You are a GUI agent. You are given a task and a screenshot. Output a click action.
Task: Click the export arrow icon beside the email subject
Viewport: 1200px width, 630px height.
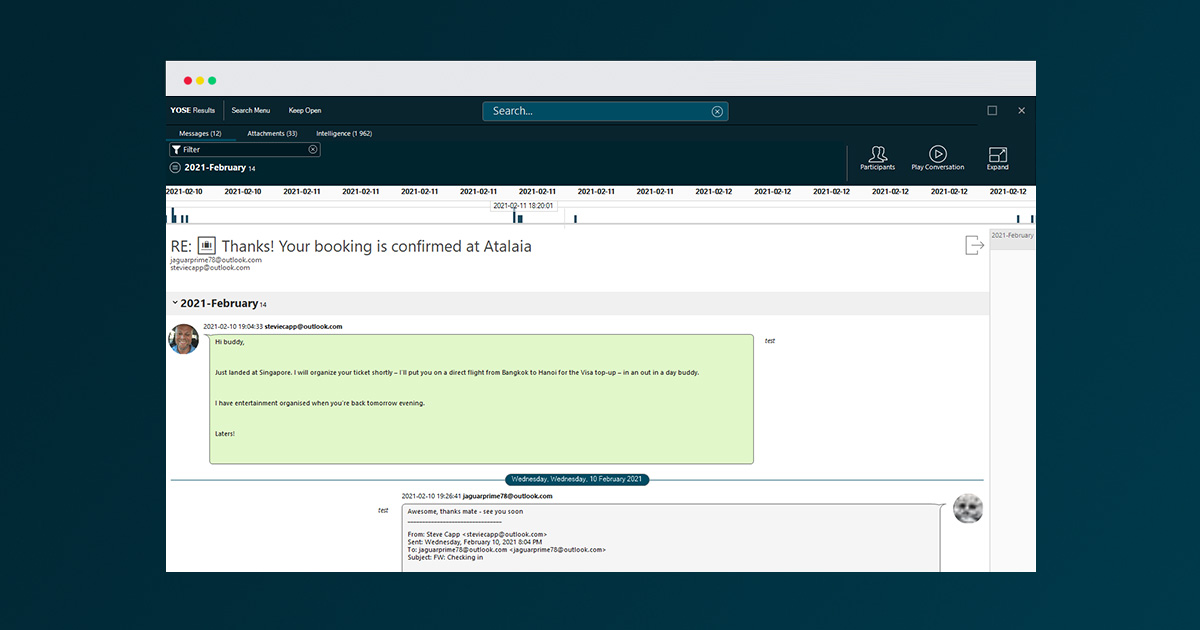974,245
